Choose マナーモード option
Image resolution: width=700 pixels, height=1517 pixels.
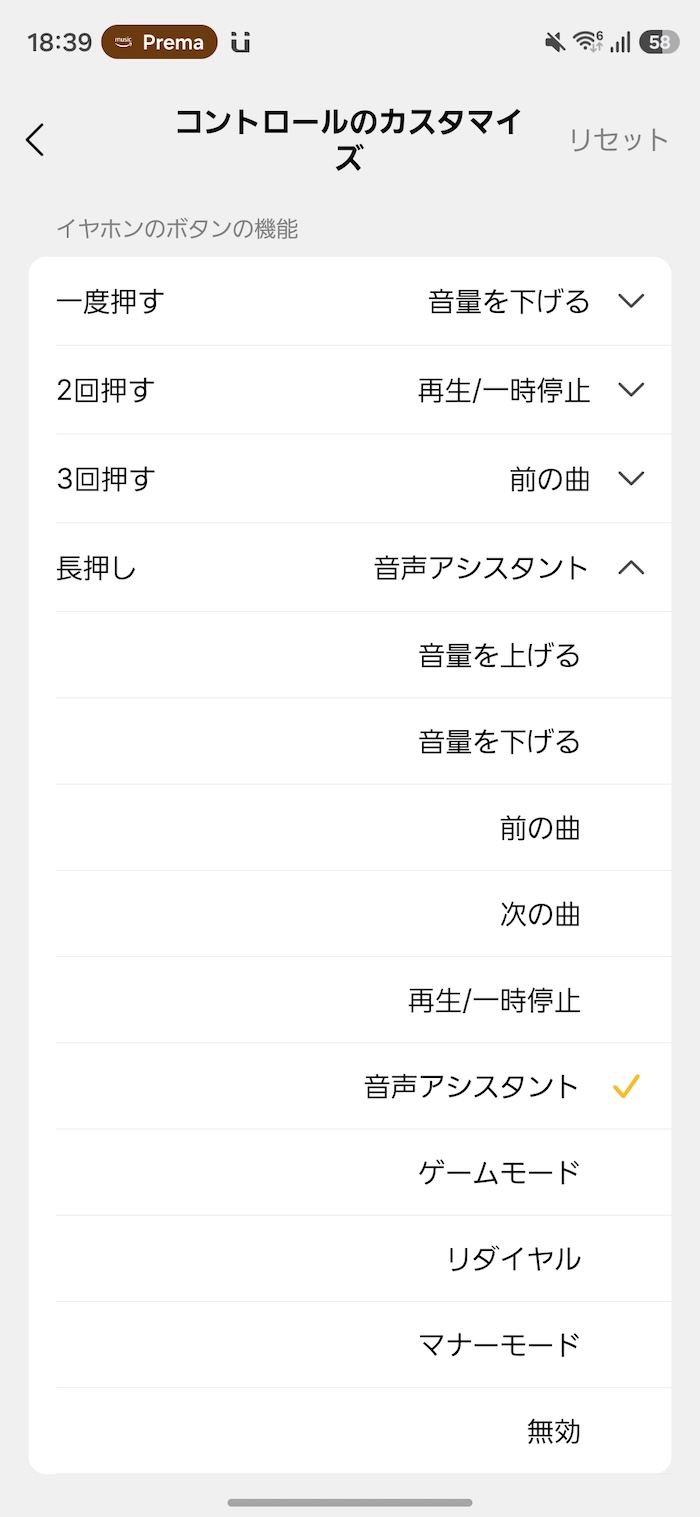coord(499,1344)
